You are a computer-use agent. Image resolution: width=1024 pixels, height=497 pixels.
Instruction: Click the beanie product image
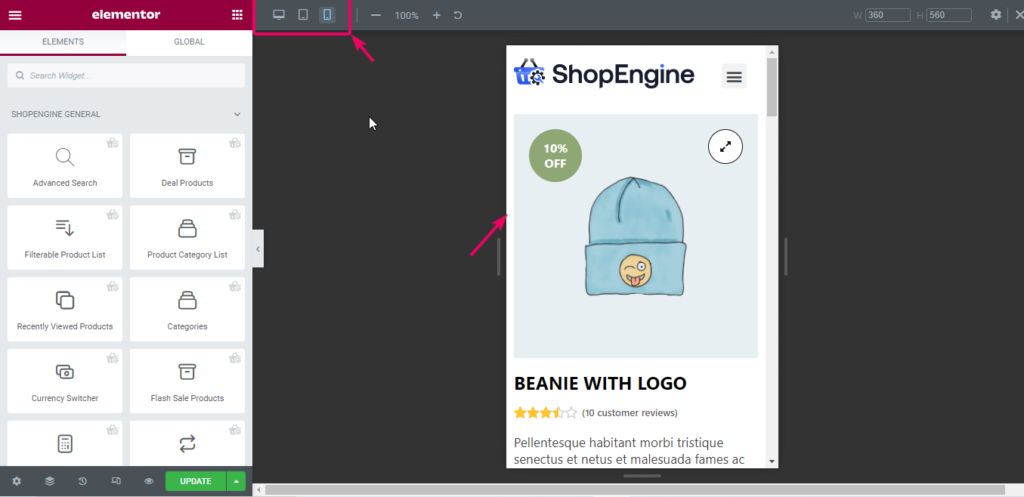635,236
